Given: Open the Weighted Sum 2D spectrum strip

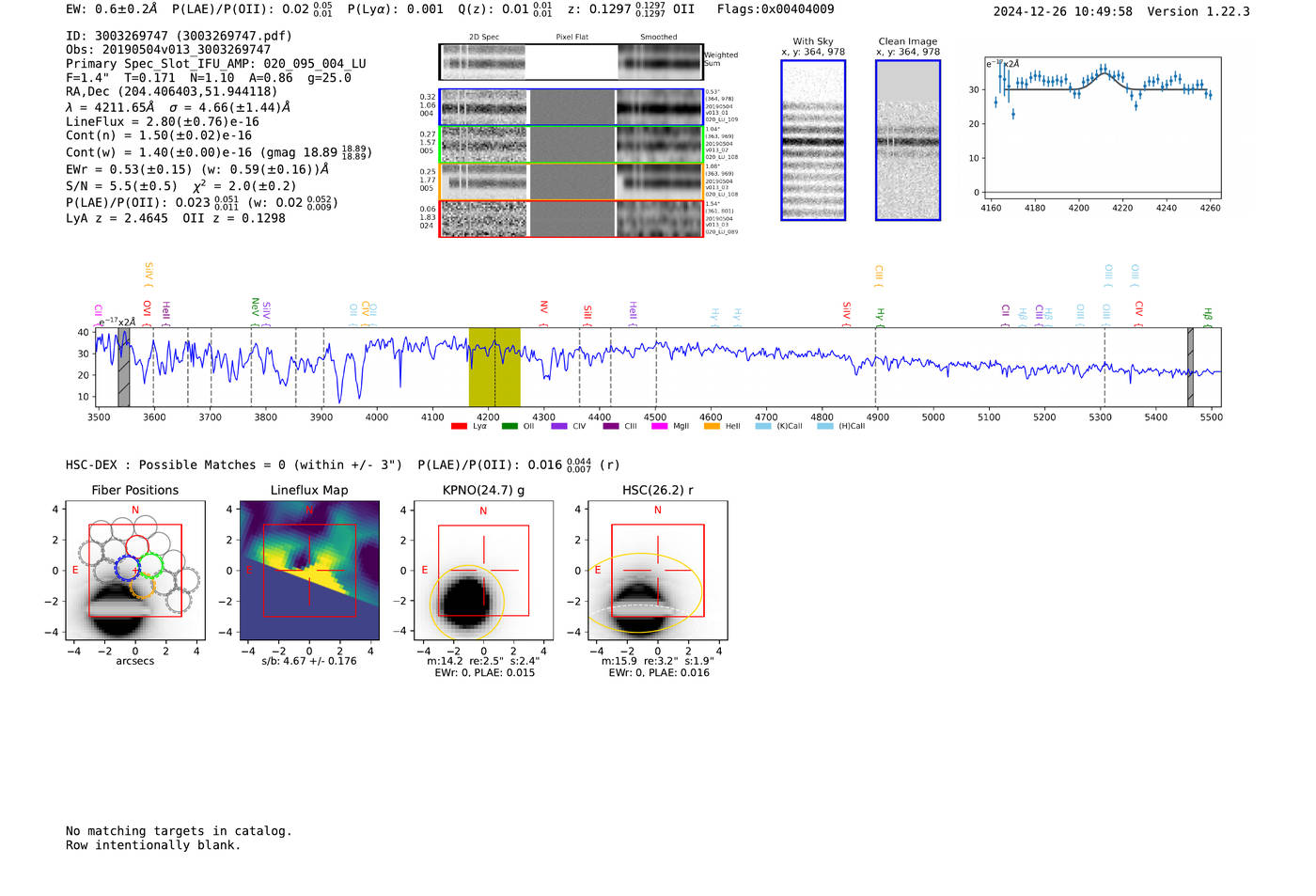Looking at the screenshot, I should tap(571, 62).
